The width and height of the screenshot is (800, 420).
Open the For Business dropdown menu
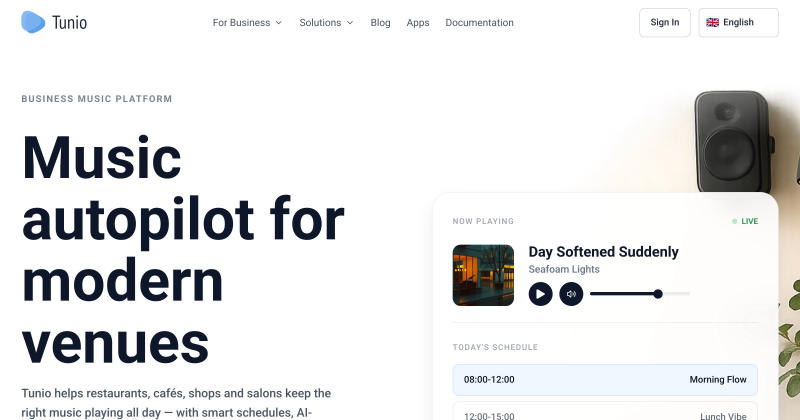pos(247,22)
